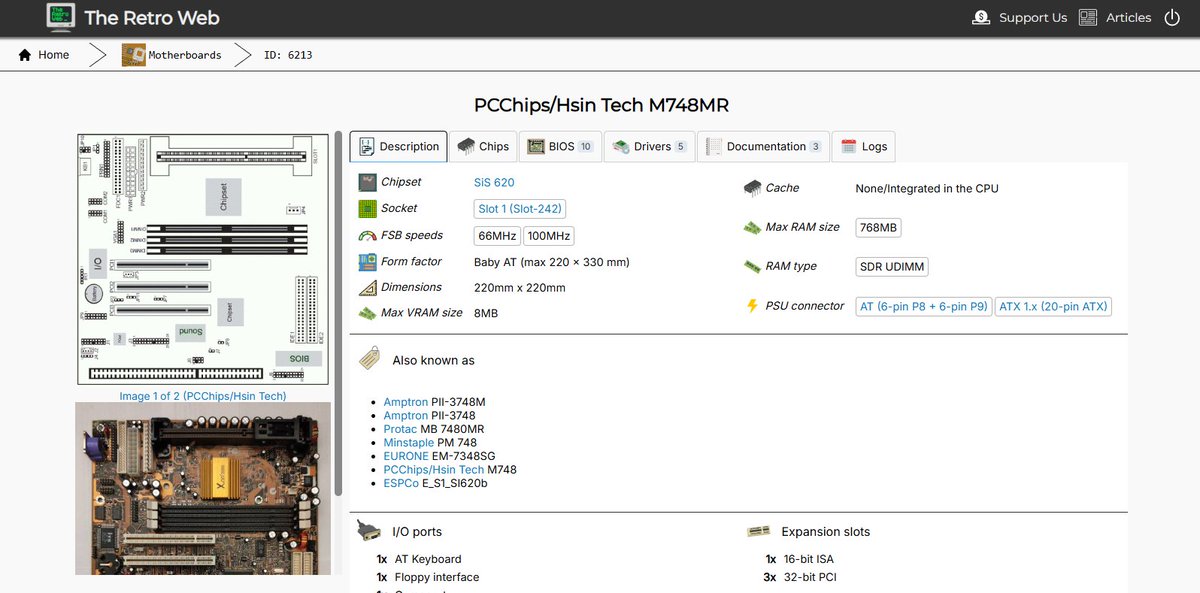Click The Retro Web monitor logo

60,17
